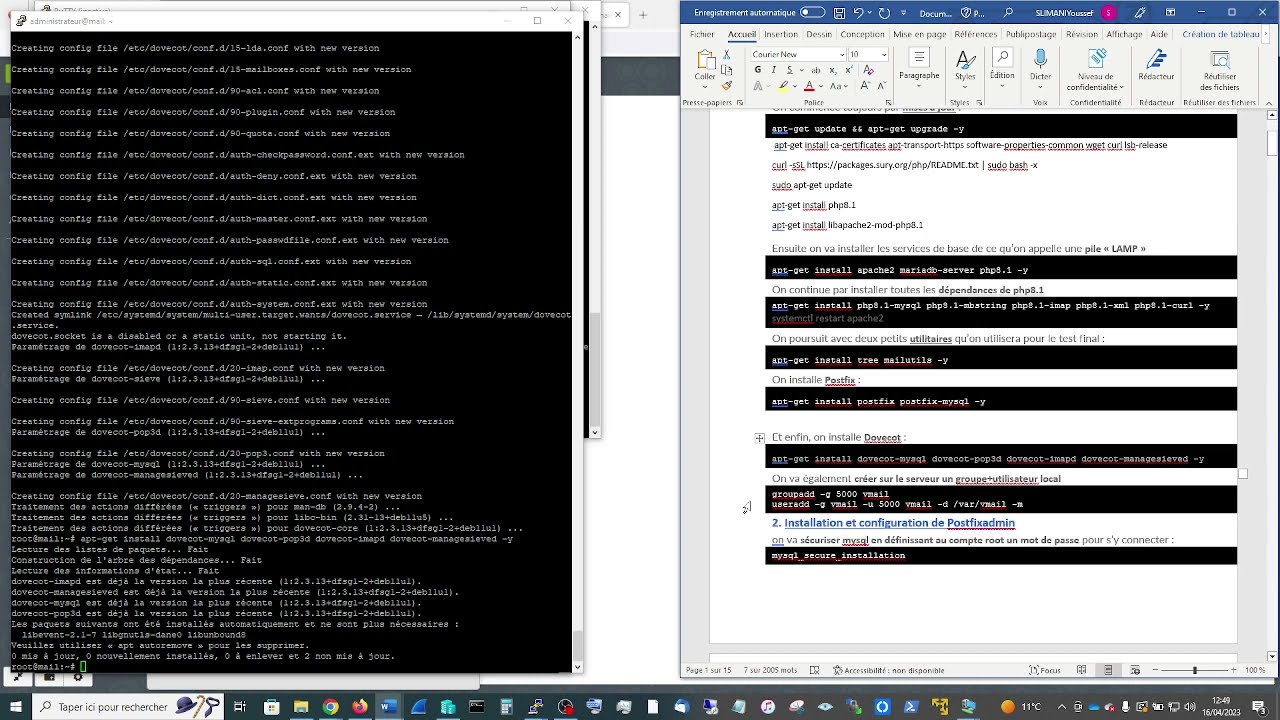Select the format painter brush icon
Screen dimensions: 1280x720
click(x=727, y=85)
